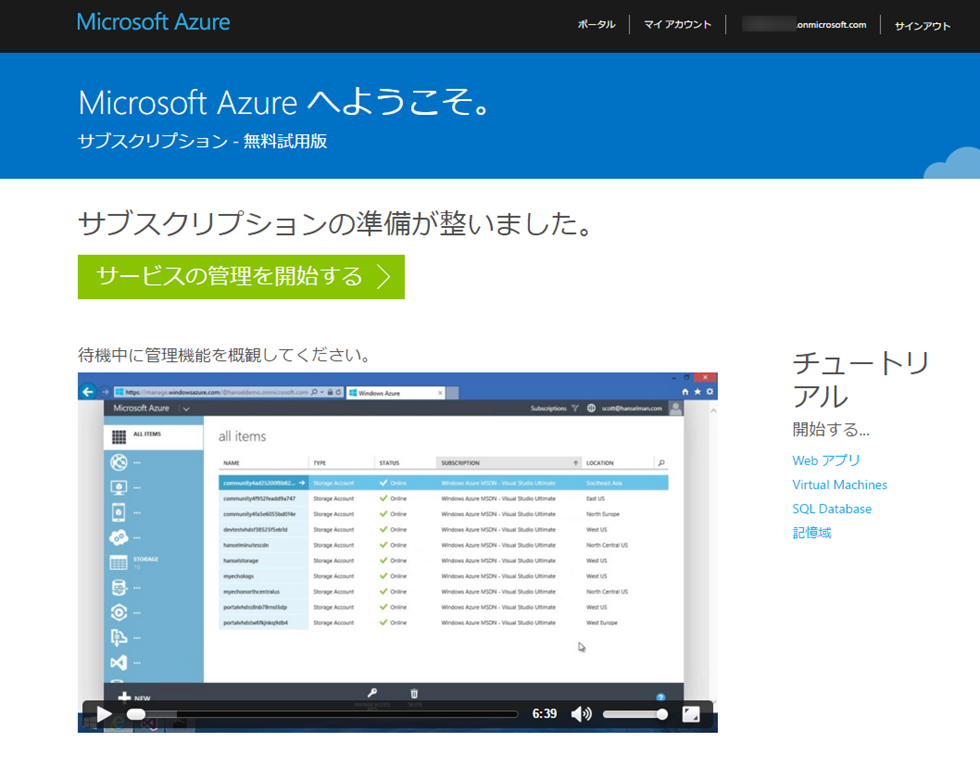Click the user avatar icon in video header
Screen dimensions: 980x768
tap(676, 409)
